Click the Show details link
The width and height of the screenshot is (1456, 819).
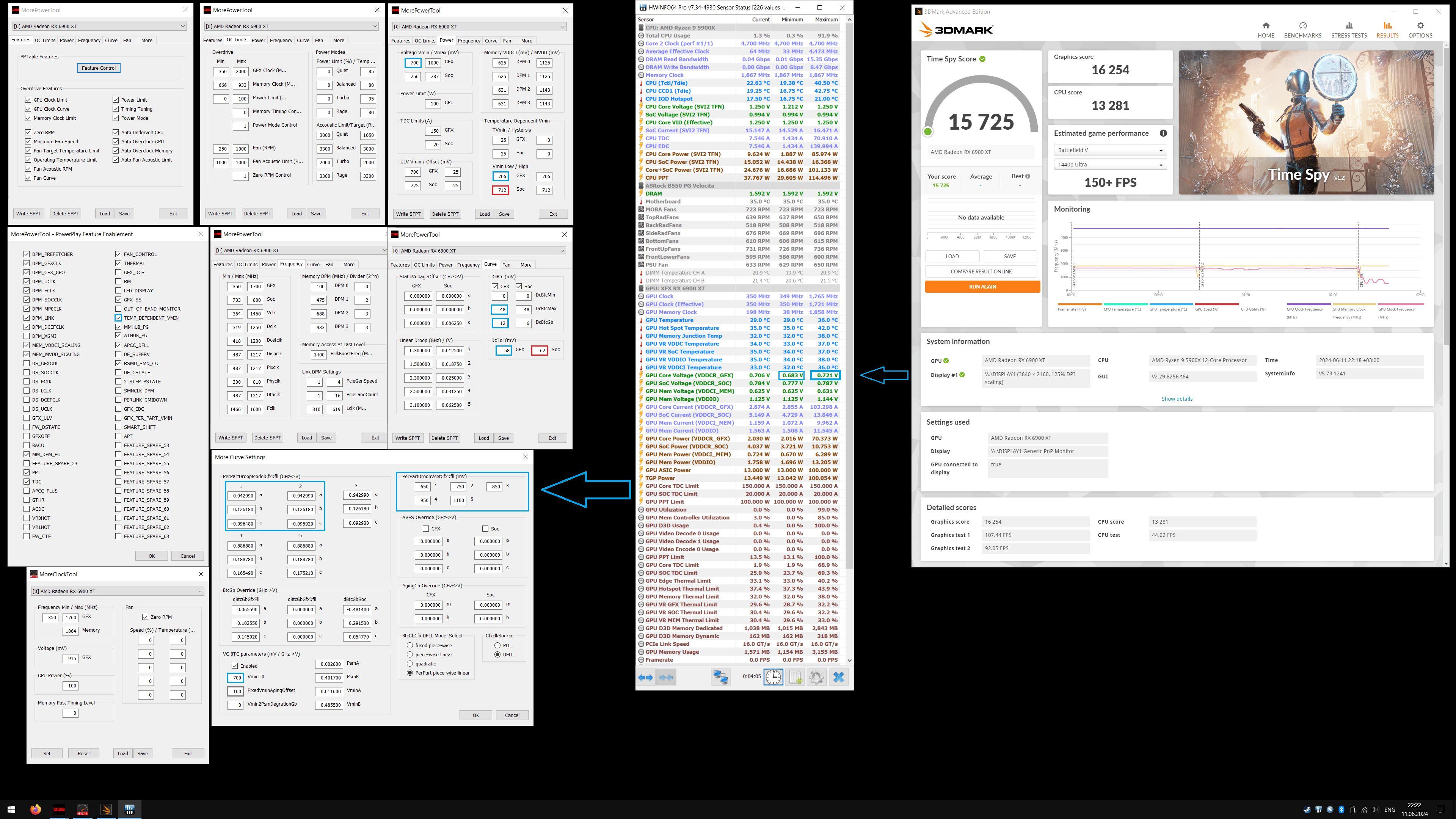(1177, 399)
